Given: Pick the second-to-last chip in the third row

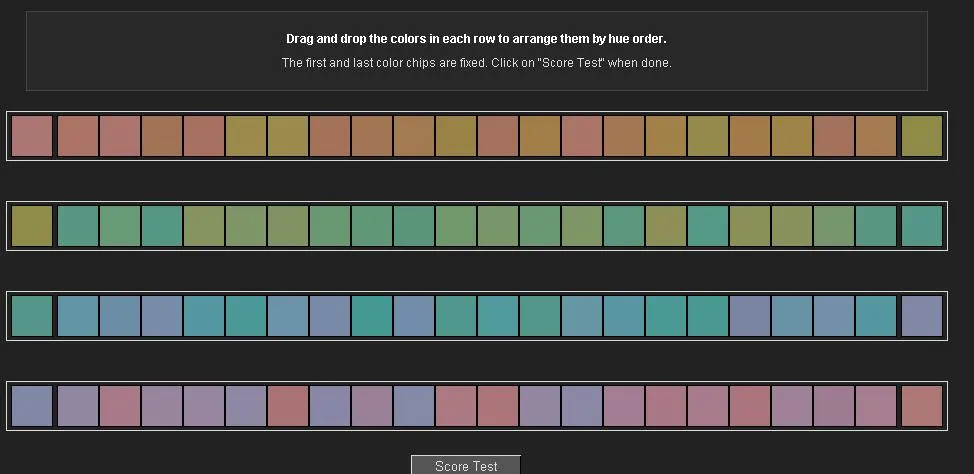Looking at the screenshot, I should (876, 316).
